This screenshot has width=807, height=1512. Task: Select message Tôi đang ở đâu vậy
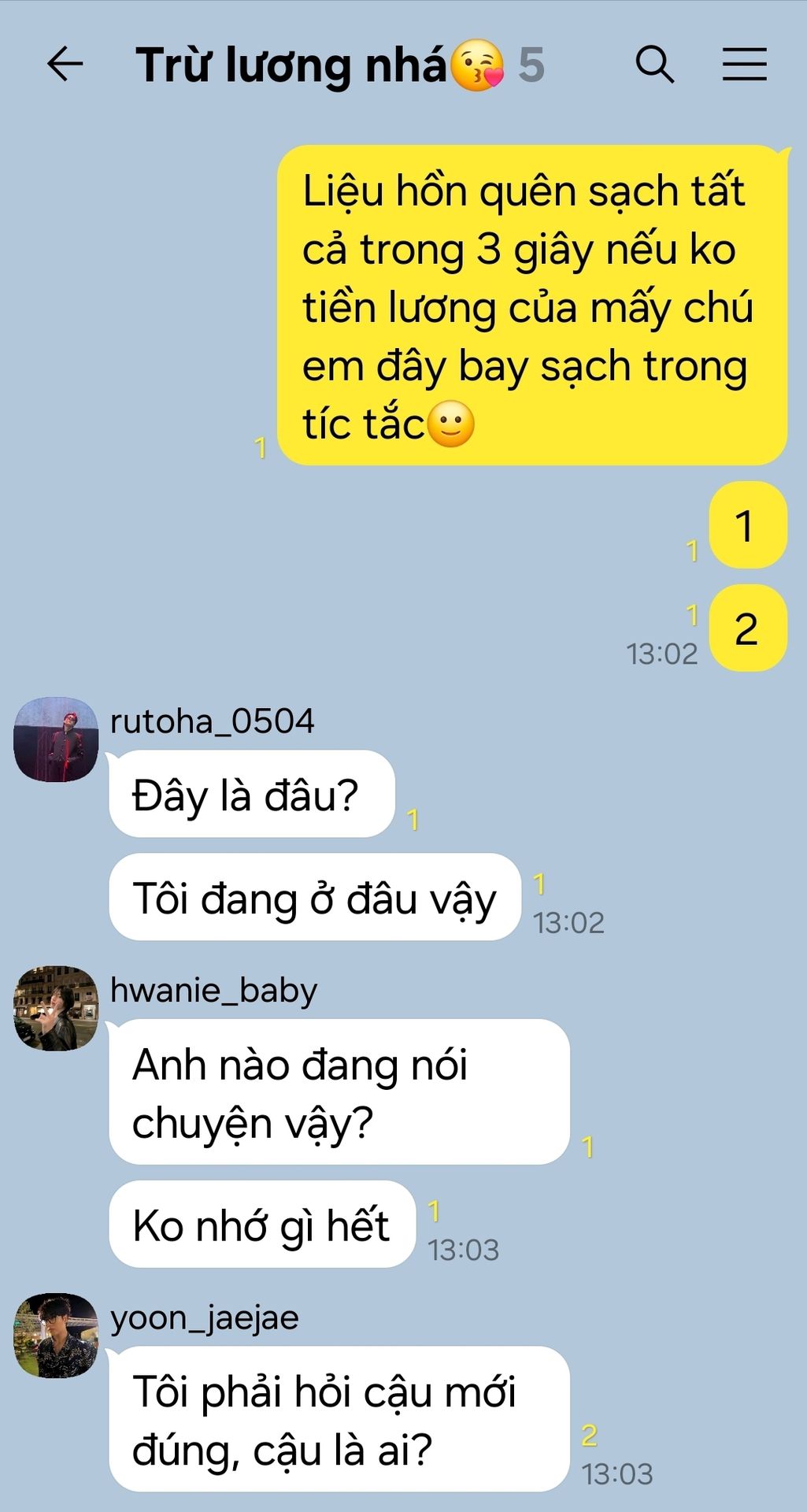315,897
